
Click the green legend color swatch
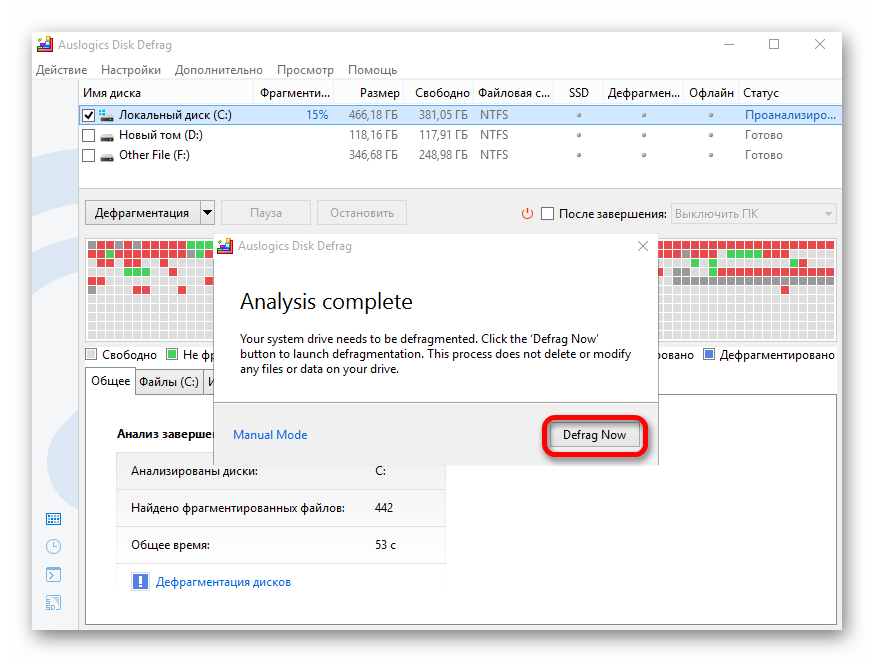(172, 354)
